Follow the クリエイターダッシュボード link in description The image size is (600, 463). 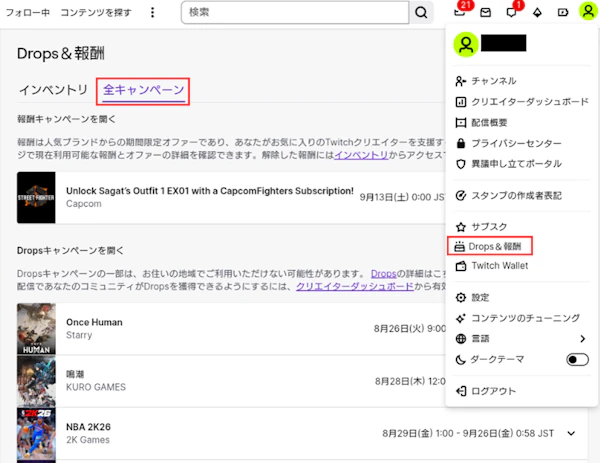355,286
